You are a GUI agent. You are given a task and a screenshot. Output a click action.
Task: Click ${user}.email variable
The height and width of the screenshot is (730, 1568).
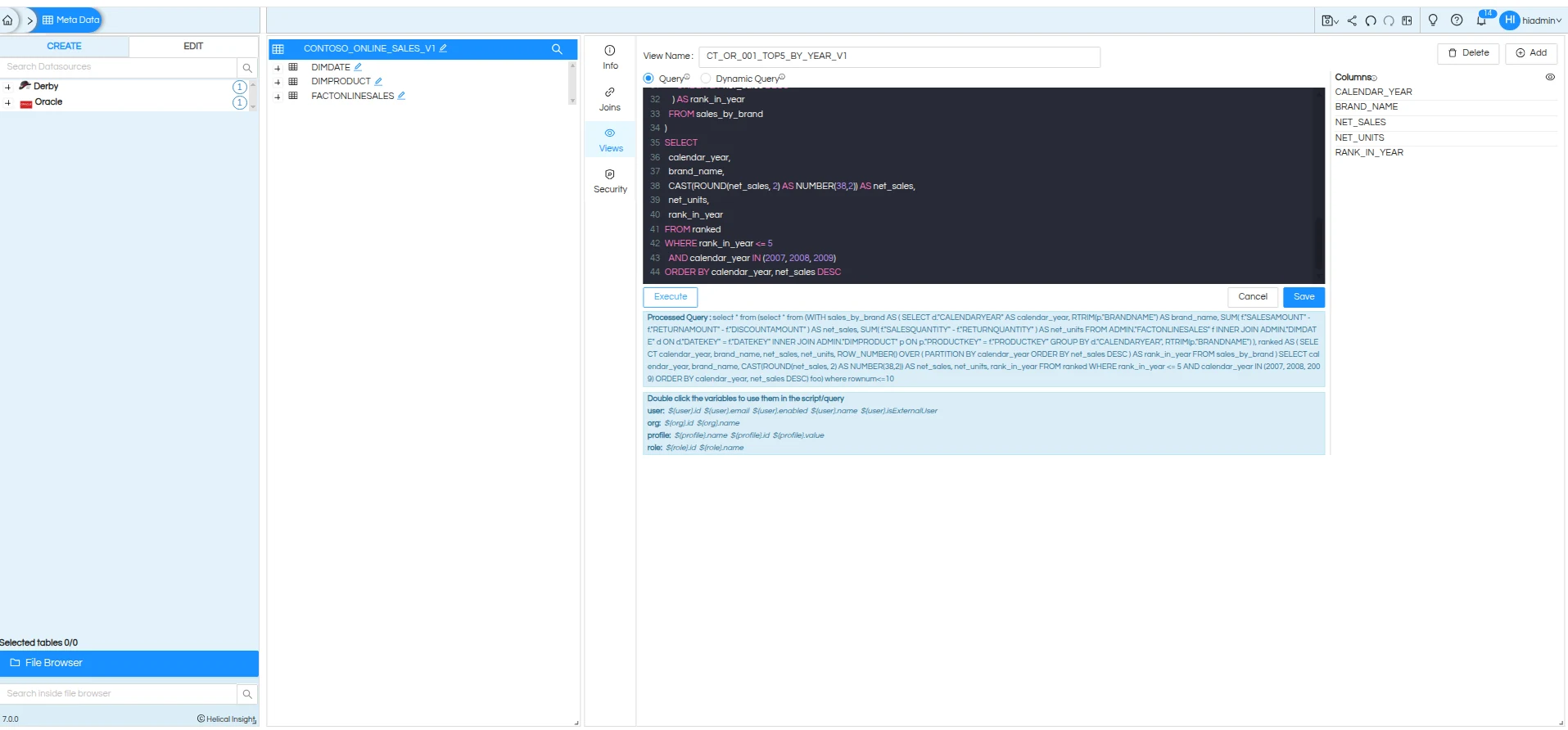[x=726, y=412]
